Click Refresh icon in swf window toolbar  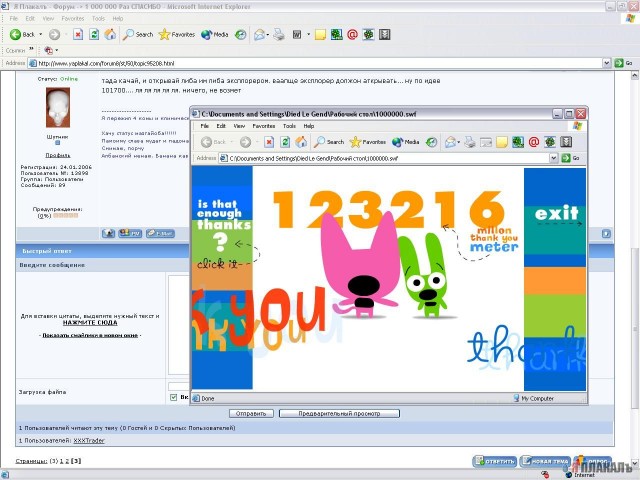click(285, 142)
